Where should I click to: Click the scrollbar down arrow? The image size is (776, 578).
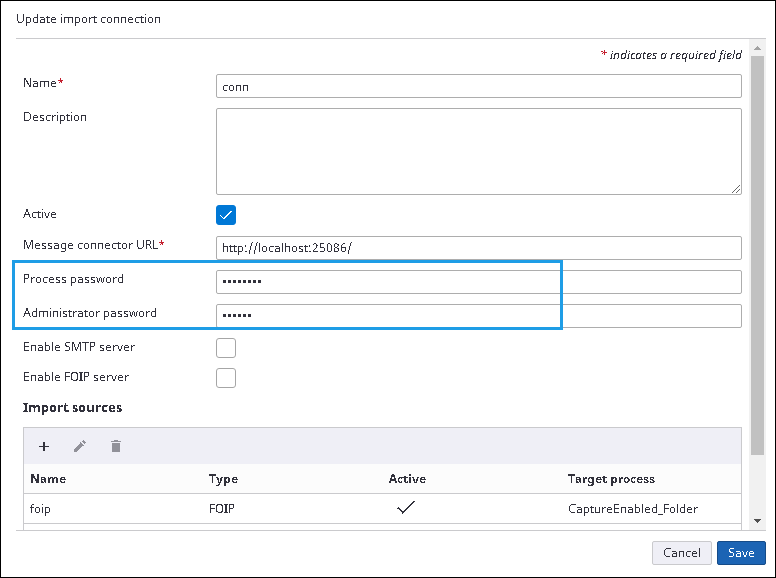pyautogui.click(x=757, y=521)
